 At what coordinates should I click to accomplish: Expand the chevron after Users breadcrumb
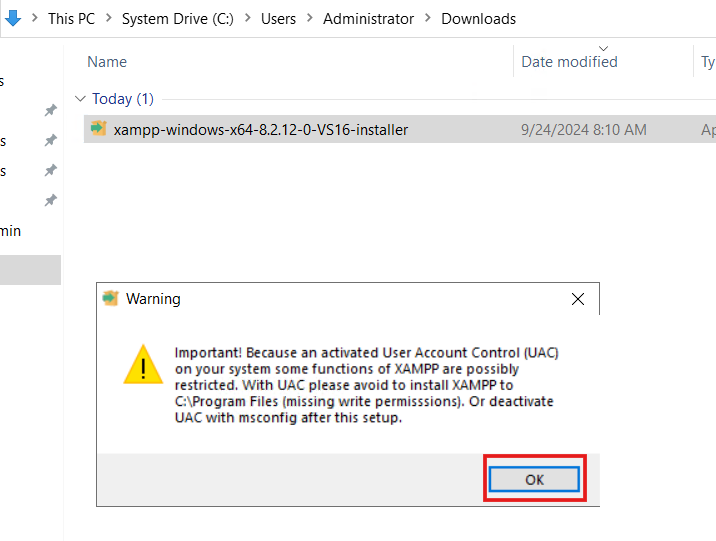pos(310,18)
